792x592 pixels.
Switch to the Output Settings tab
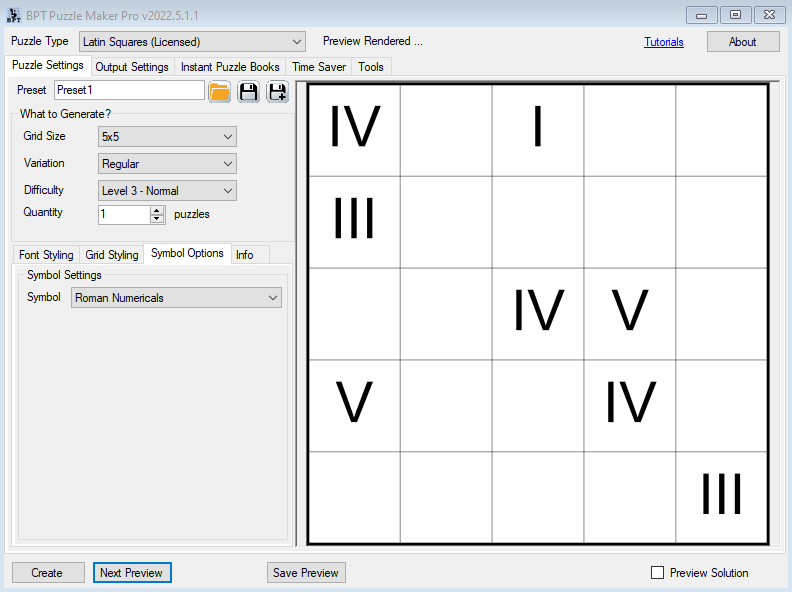(132, 67)
